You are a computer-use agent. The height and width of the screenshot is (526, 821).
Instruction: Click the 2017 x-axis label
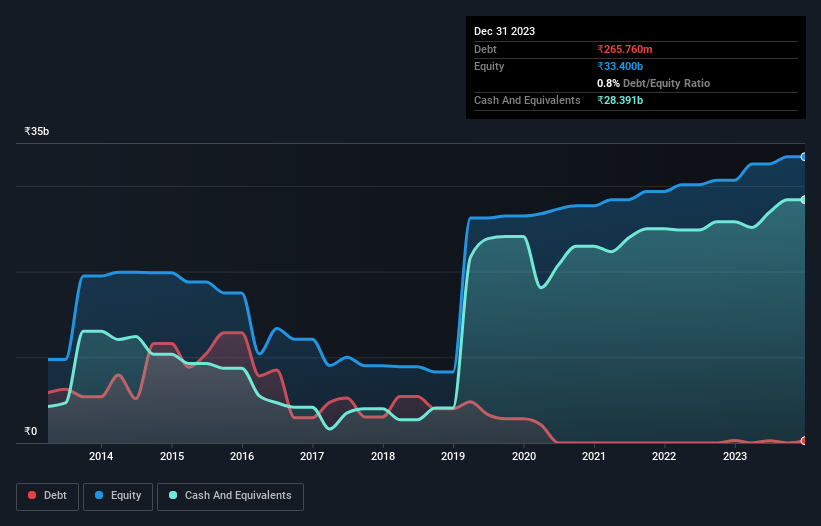tap(312, 456)
